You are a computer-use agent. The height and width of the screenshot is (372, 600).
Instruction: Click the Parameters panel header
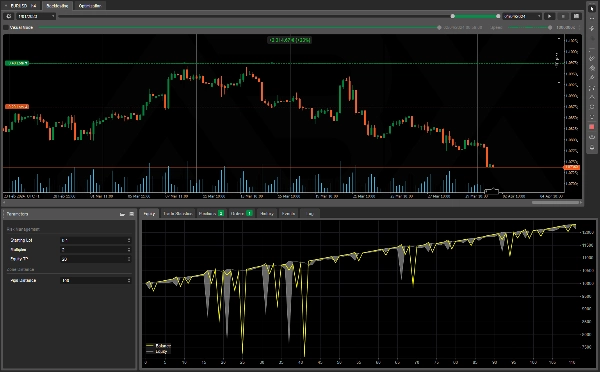pyautogui.click(x=69, y=214)
